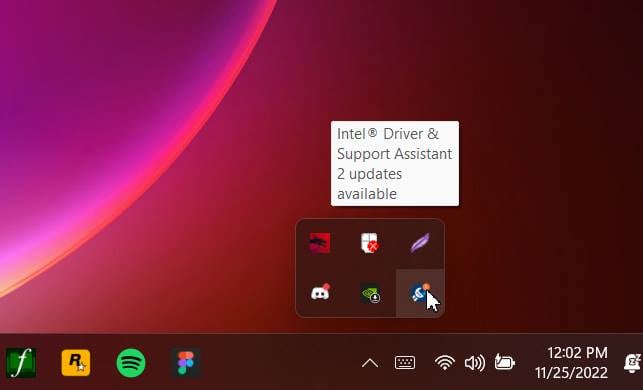
Task: Click the date 11/25/2022 in taskbar
Action: pyautogui.click(x=571, y=373)
